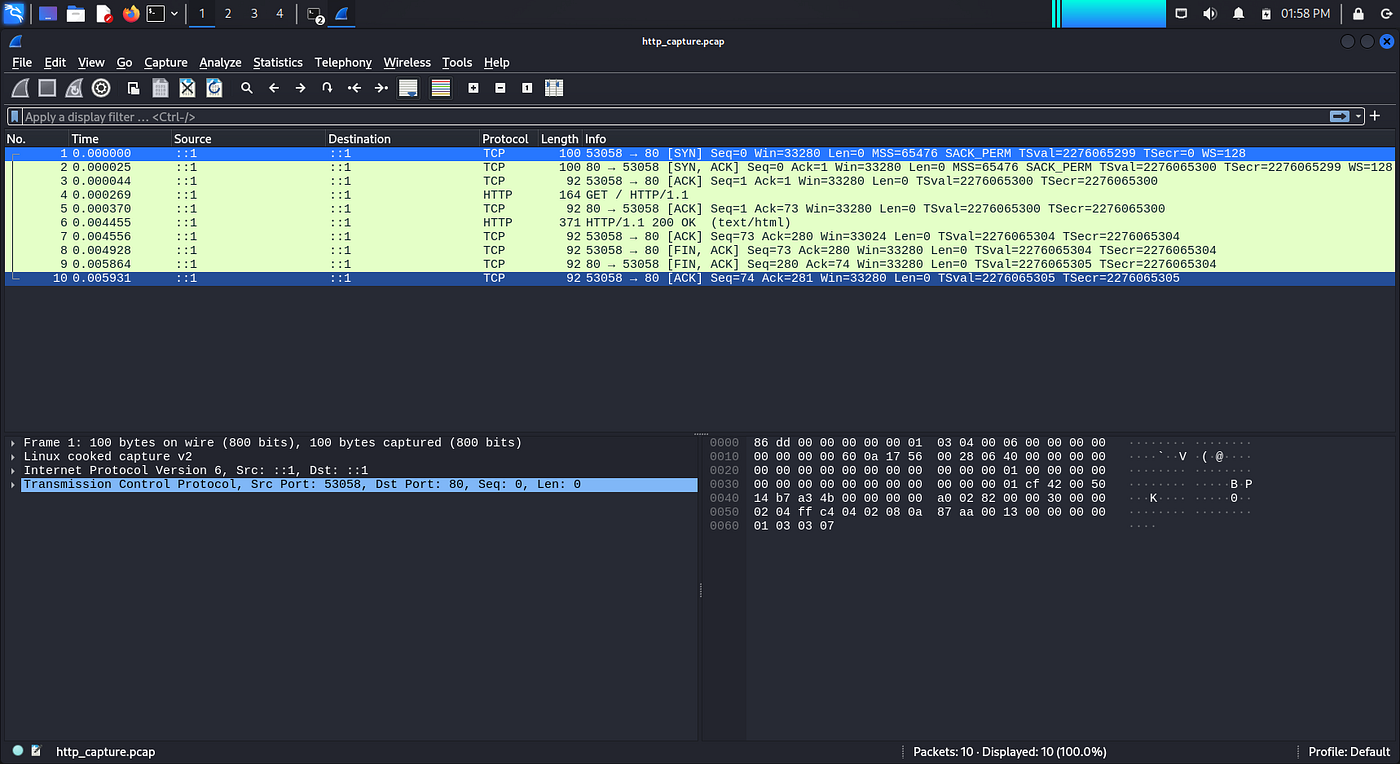Expand Transmission Control Protocol row
Viewport: 1400px width, 764px height.
coord(13,484)
